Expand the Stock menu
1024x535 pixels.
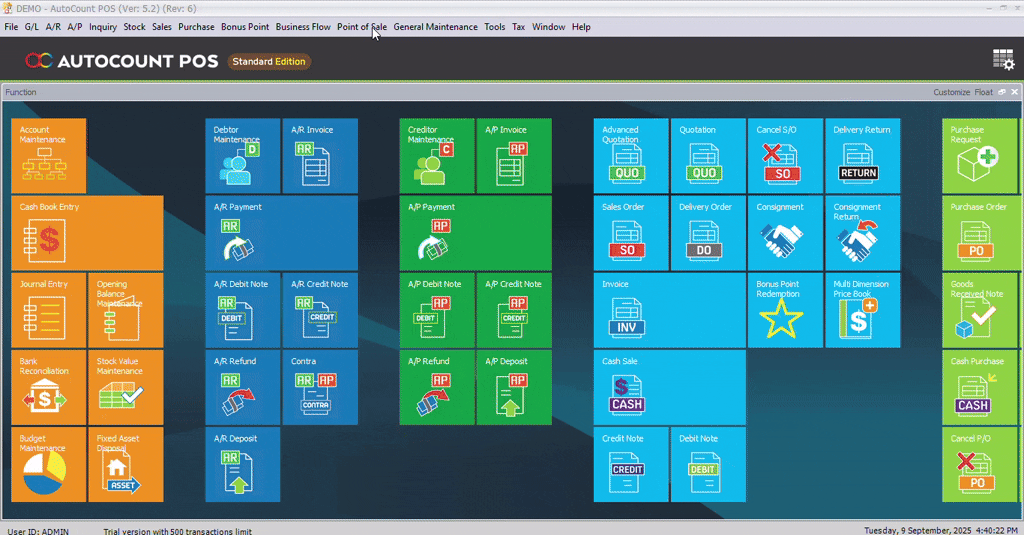(x=134, y=27)
